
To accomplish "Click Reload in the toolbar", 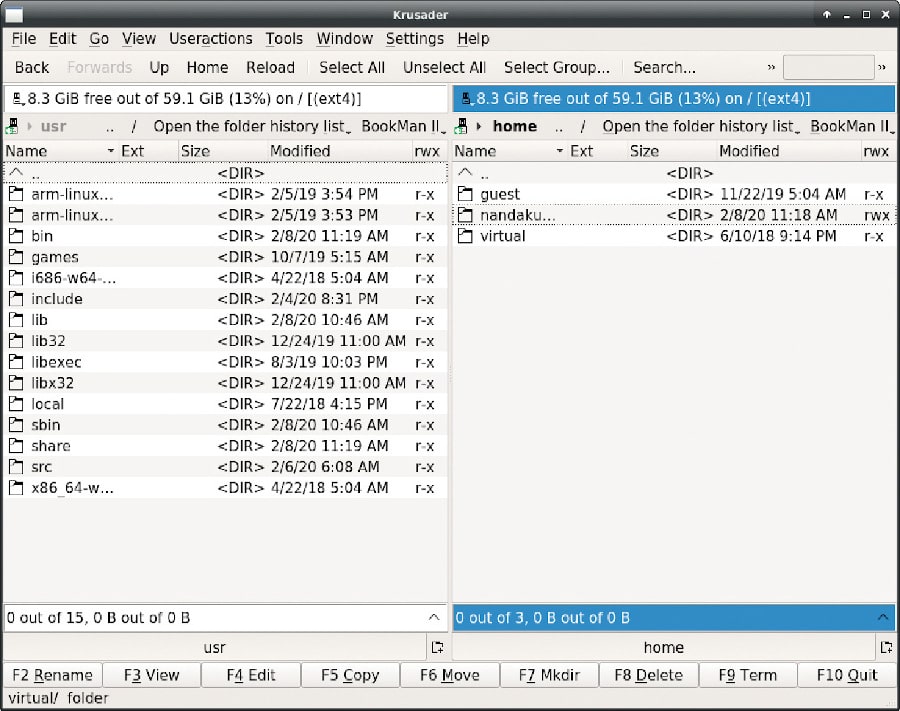I will pos(270,67).
